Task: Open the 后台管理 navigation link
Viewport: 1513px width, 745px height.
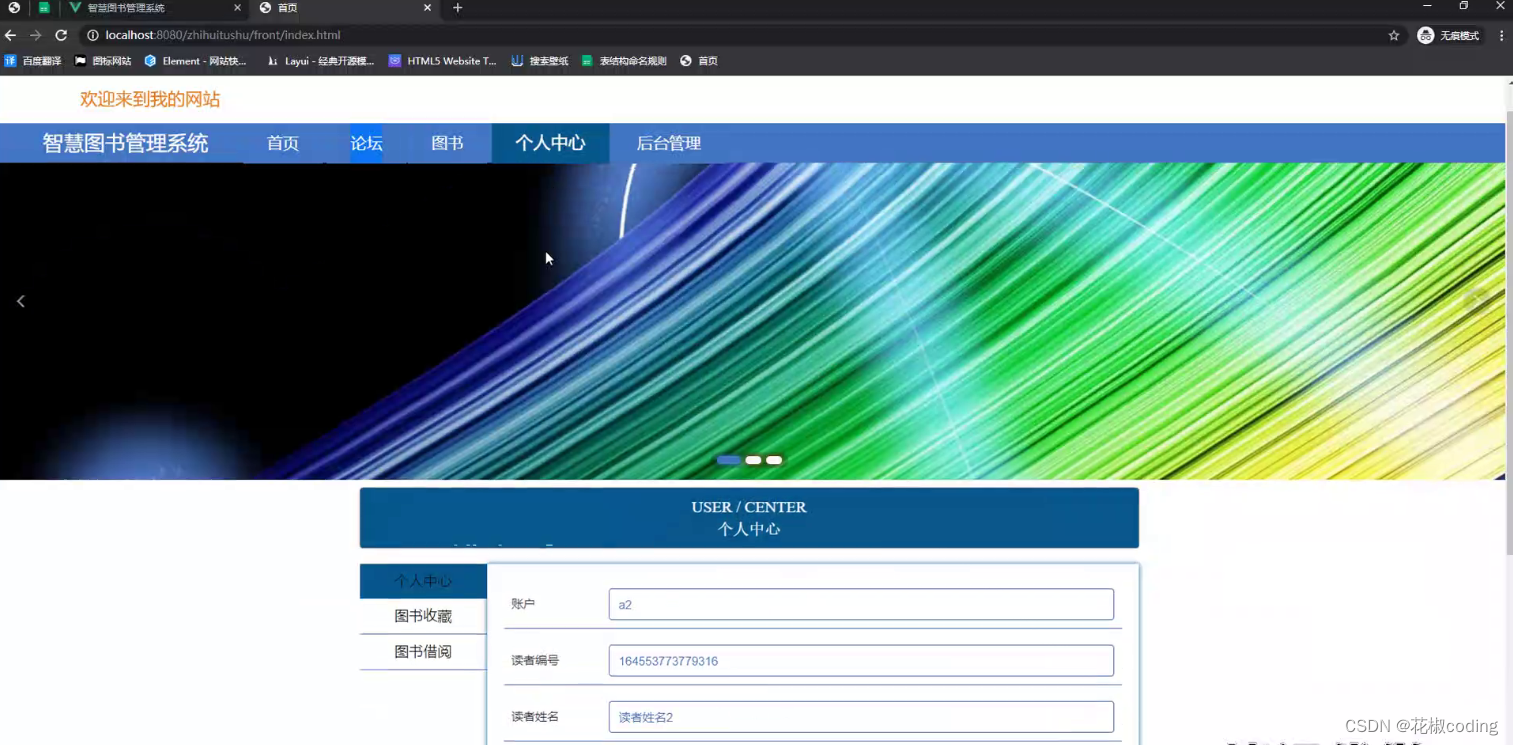Action: coord(668,143)
